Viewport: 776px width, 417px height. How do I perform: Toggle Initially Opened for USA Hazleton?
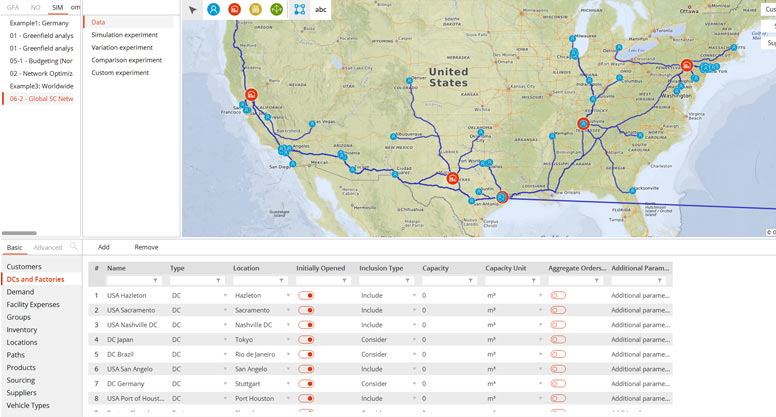pos(306,295)
